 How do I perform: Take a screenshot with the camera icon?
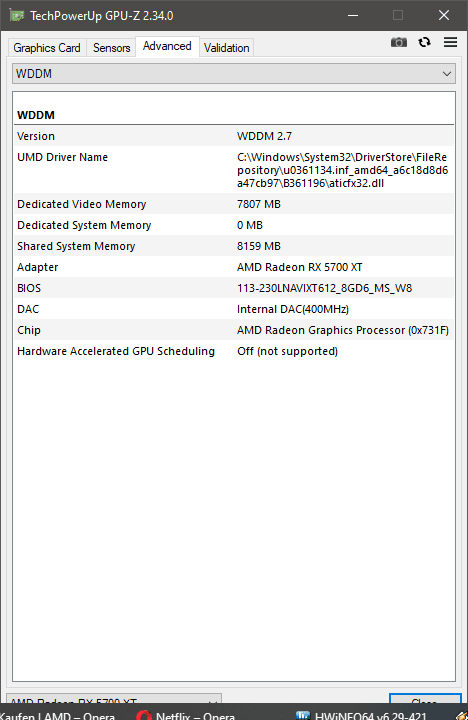(x=399, y=43)
